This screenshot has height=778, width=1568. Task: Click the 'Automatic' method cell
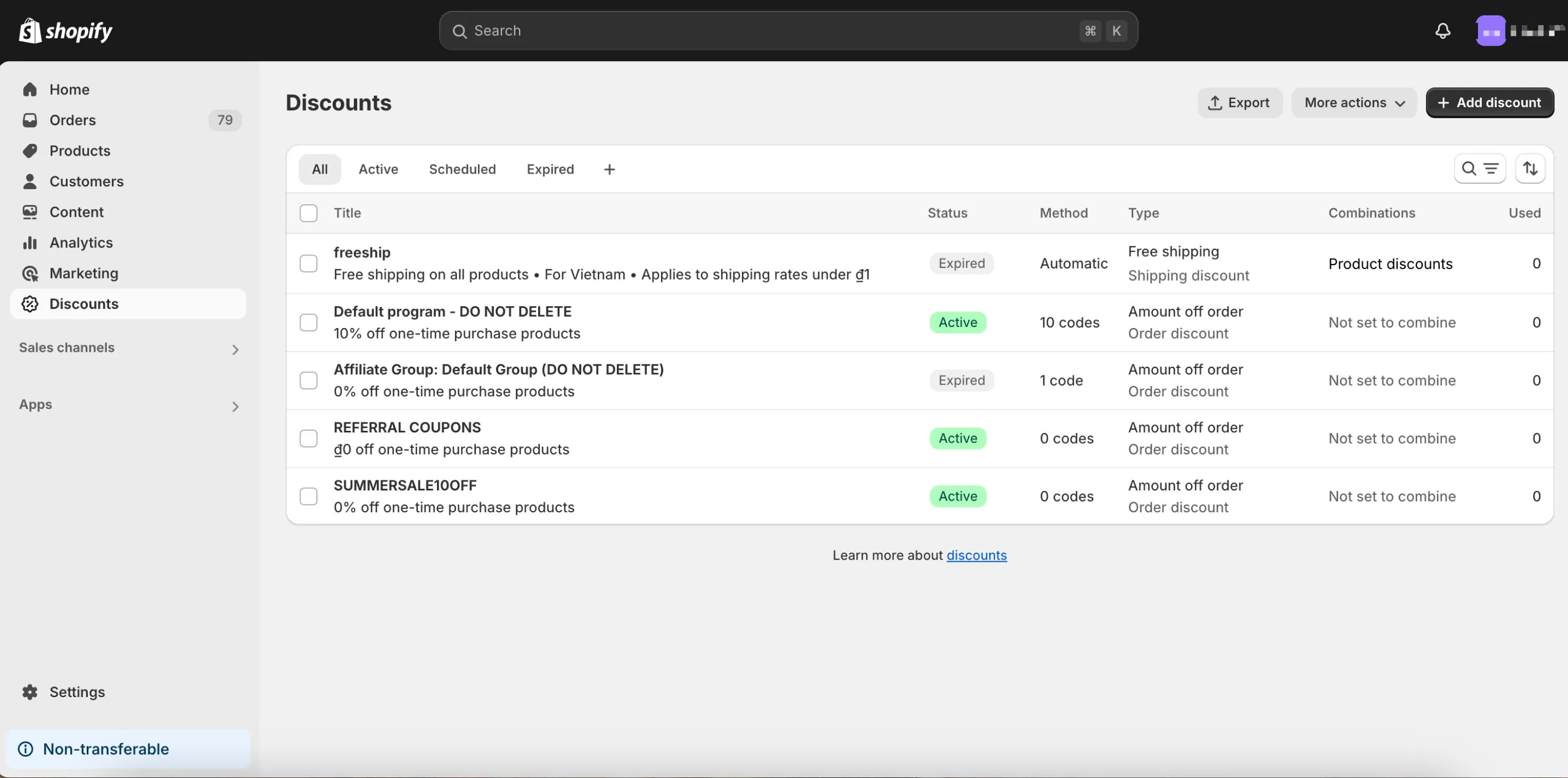point(1073,264)
